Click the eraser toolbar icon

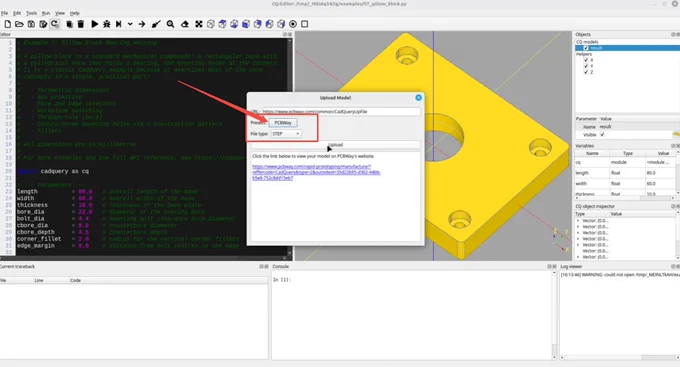[x=185, y=24]
